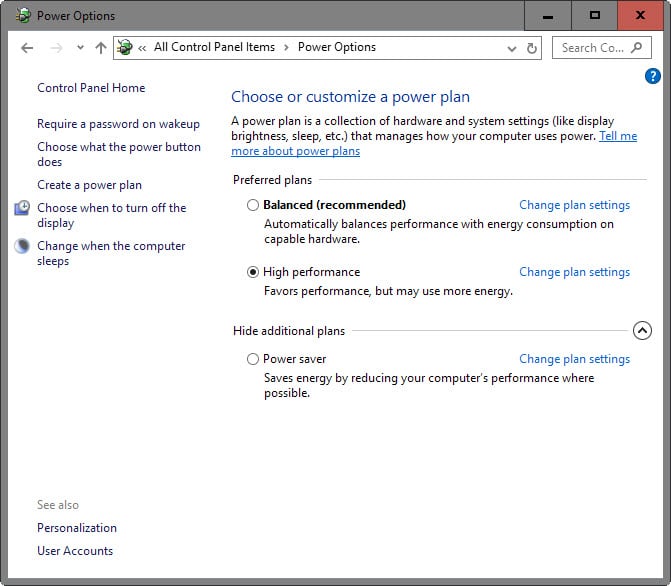
Task: Maximize the Power Options window
Action: coord(594,16)
